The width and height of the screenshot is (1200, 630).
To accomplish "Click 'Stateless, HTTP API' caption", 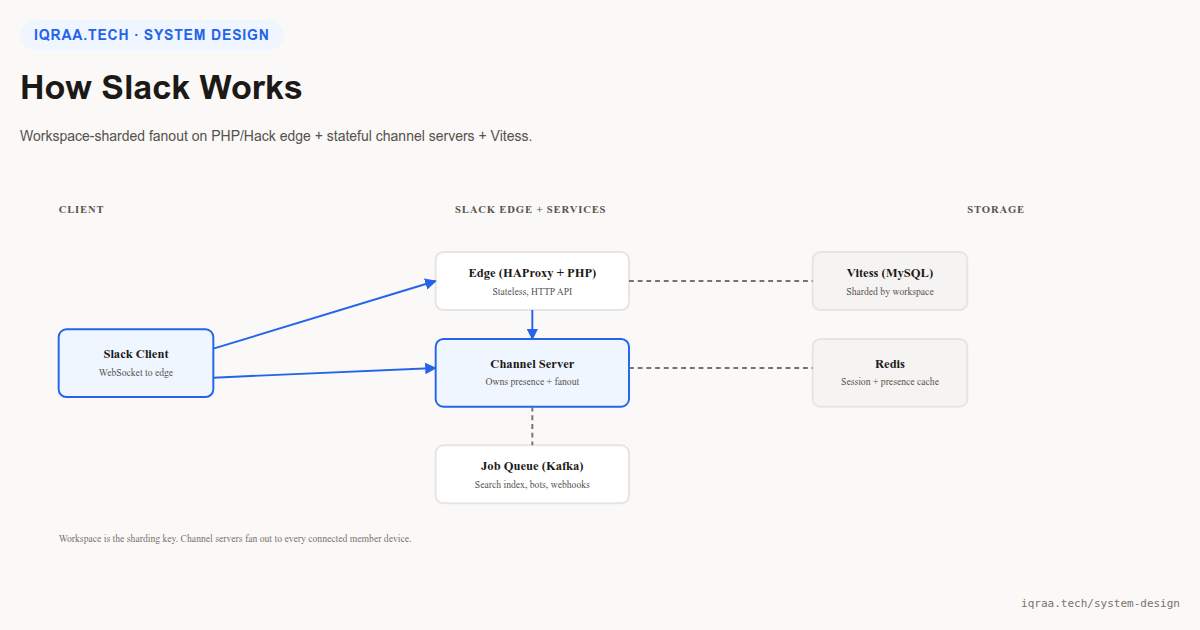I will pos(532,292).
